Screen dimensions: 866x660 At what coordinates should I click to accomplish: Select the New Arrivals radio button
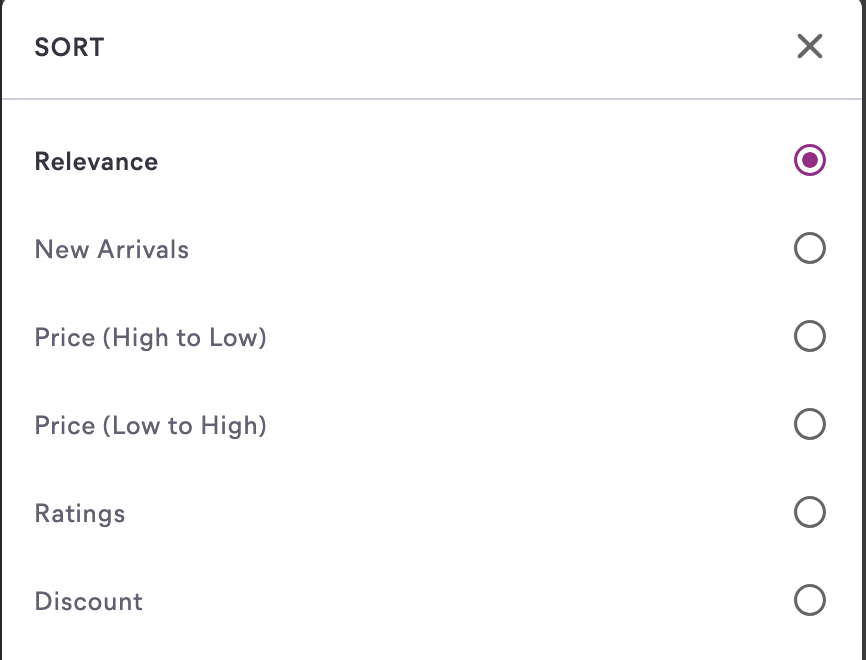click(809, 248)
